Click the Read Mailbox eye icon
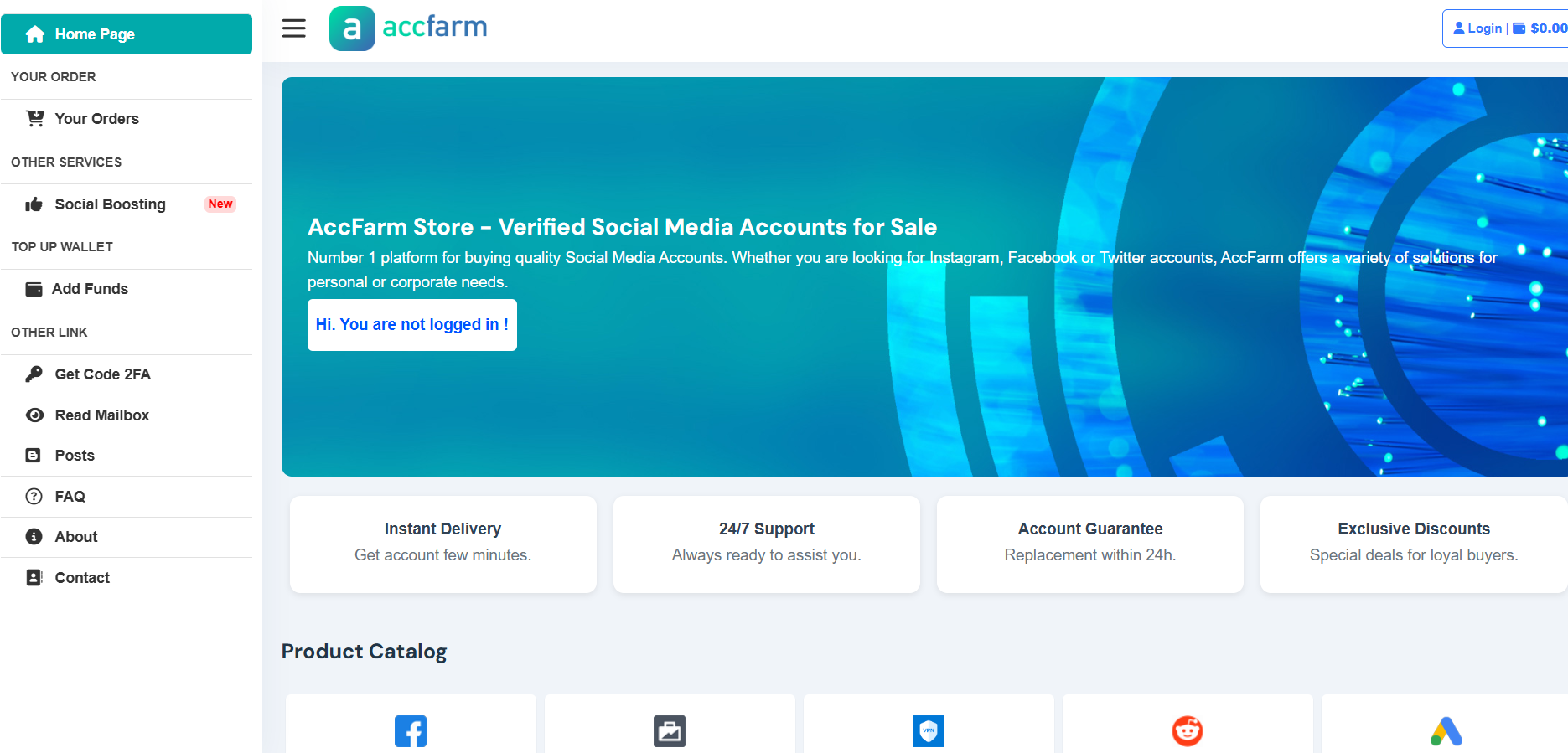1568x753 pixels. pos(34,415)
